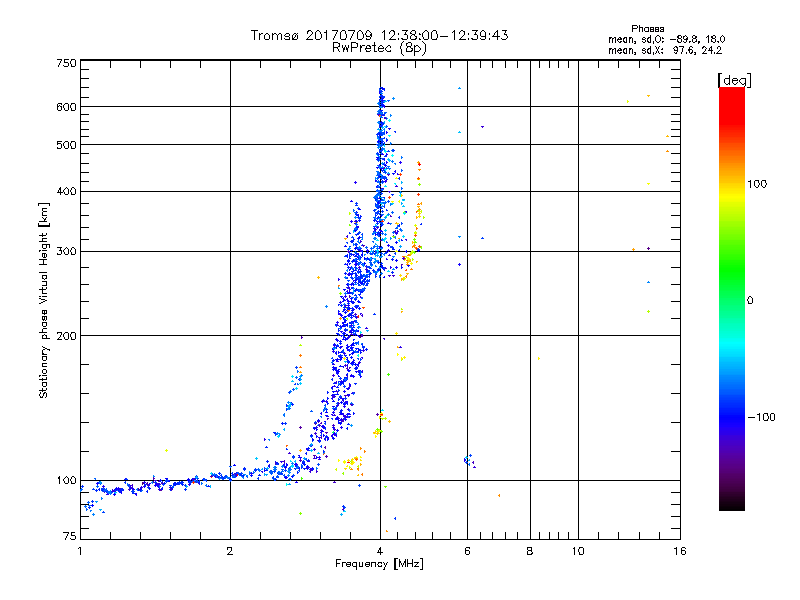Click the colorbar tick label '0'
Viewport: 800px width, 600px height.
coord(750,301)
